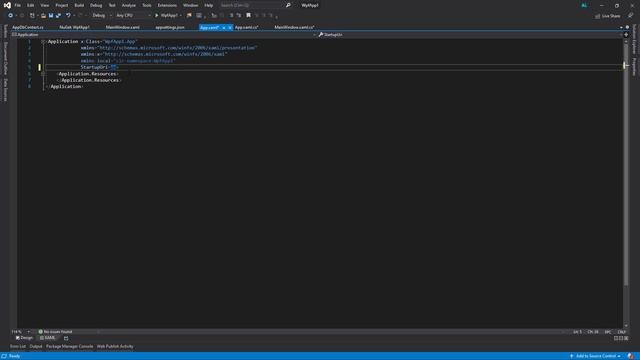The height and width of the screenshot is (360, 640).
Task: Click the Live Share button
Action: [x=607, y=16]
